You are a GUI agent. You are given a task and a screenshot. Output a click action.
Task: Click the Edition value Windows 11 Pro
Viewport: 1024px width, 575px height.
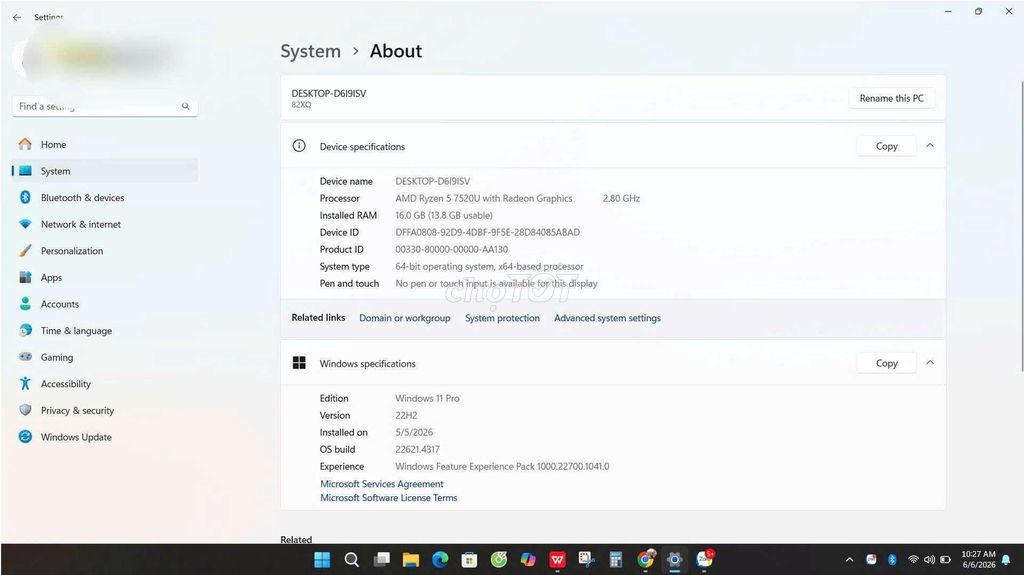pos(427,399)
